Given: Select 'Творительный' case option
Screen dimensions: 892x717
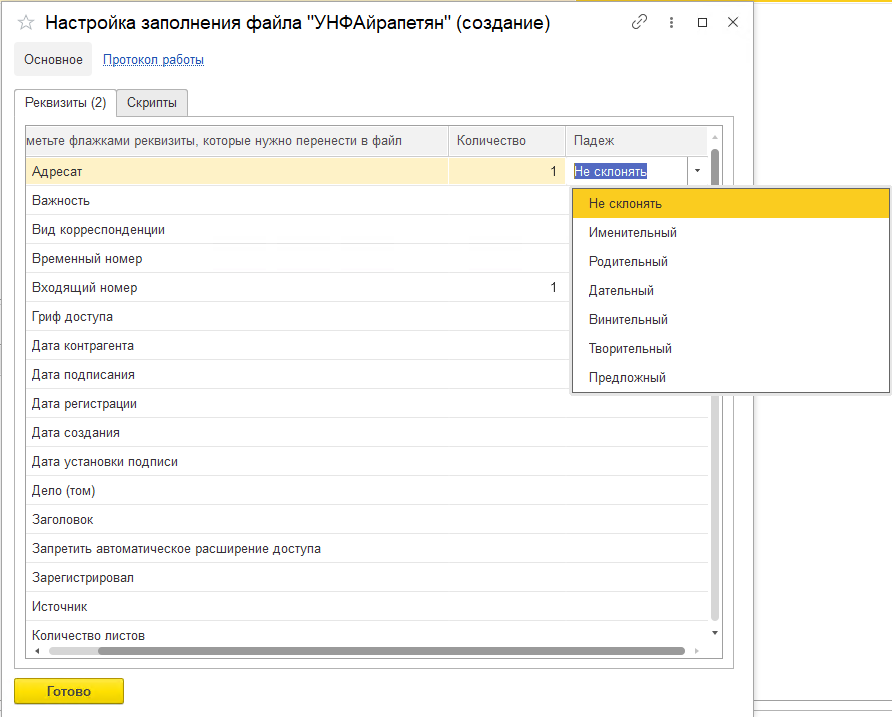Looking at the screenshot, I should click(x=630, y=349).
